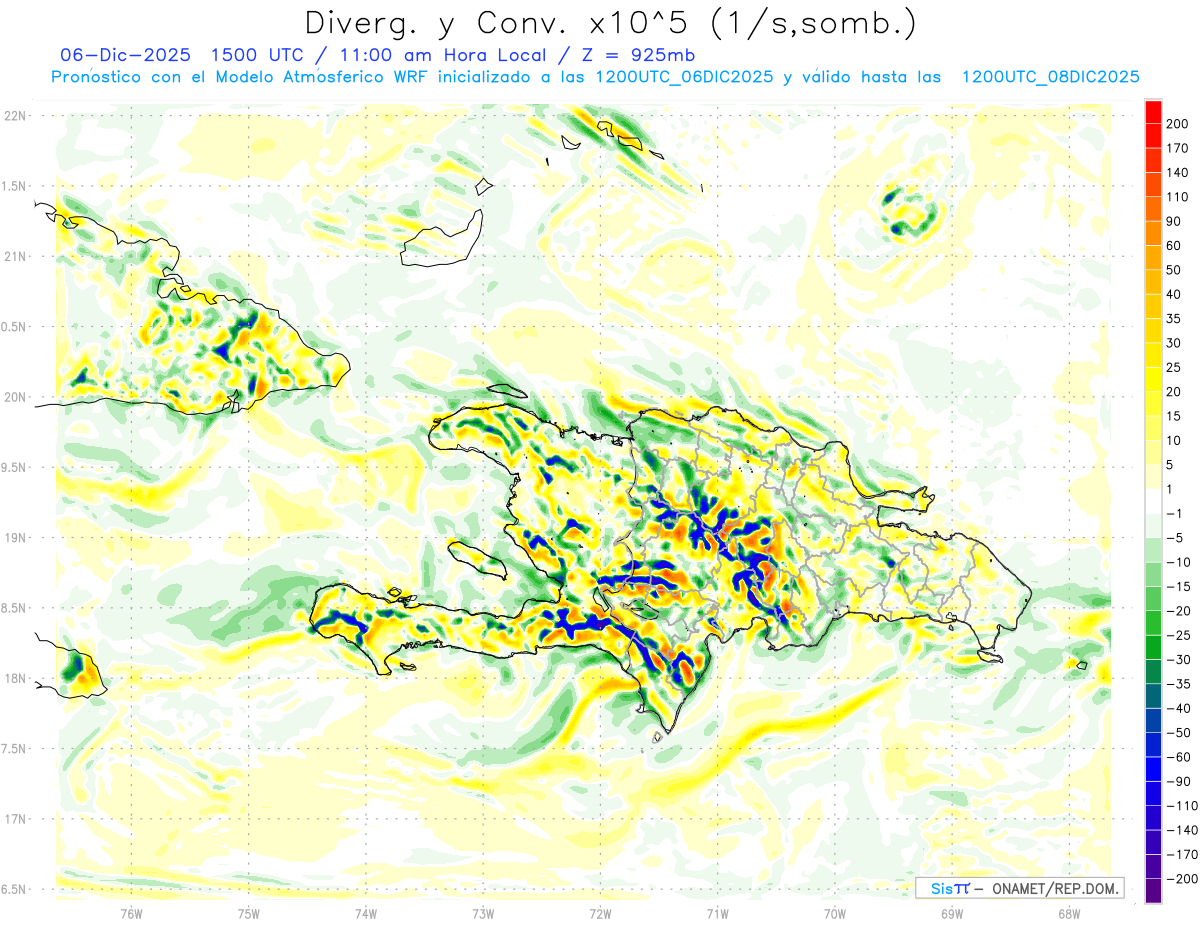Screen dimensions: 1200x927
Task: Click the purple swatch below -200 on the colorbar
Action: (1153, 891)
